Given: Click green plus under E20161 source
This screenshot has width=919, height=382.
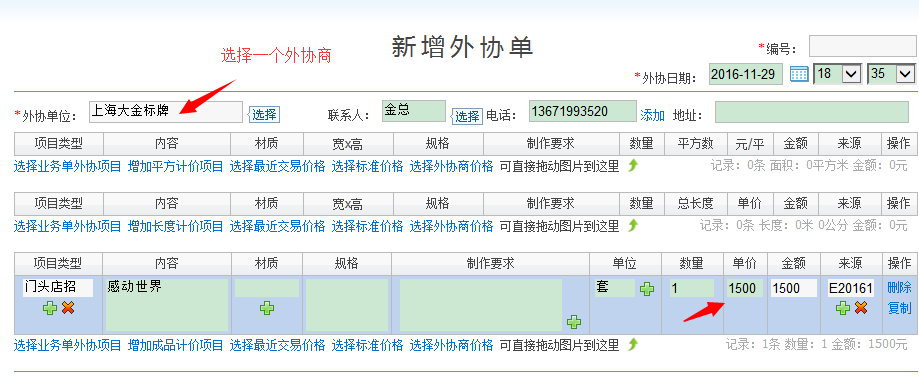Looking at the screenshot, I should (x=843, y=308).
